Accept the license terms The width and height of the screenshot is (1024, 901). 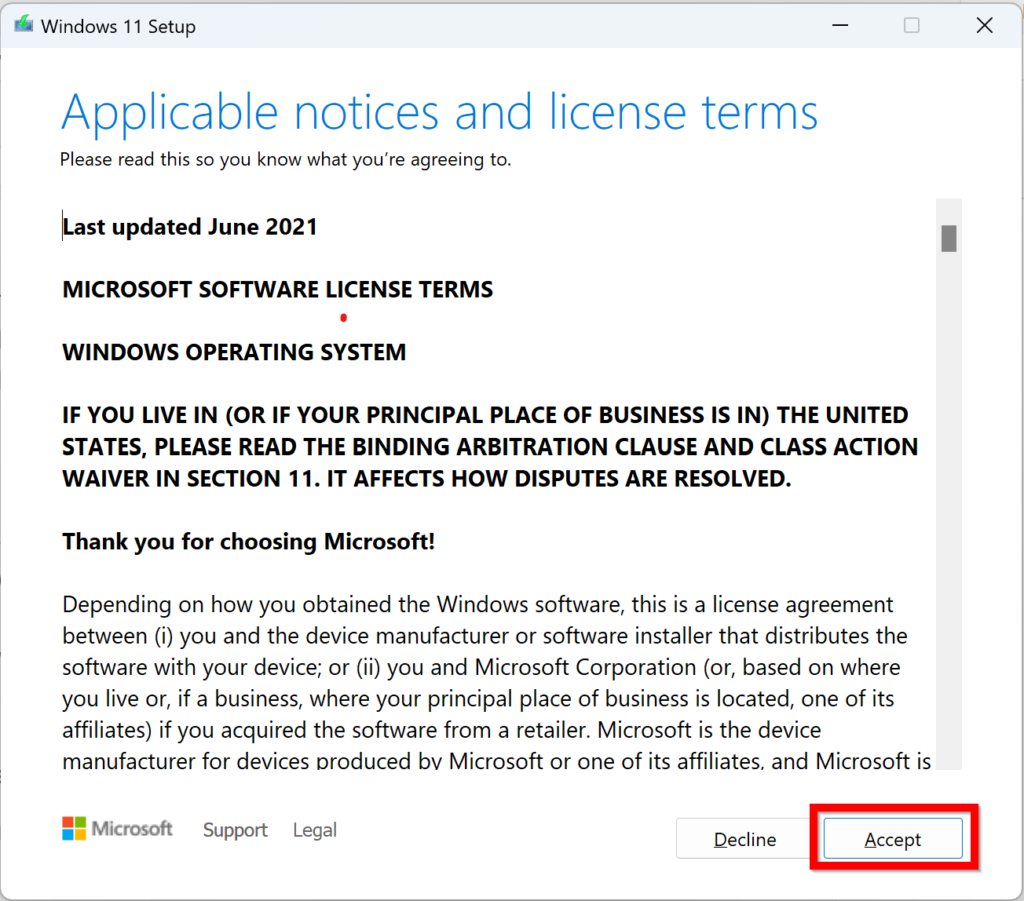(x=892, y=839)
